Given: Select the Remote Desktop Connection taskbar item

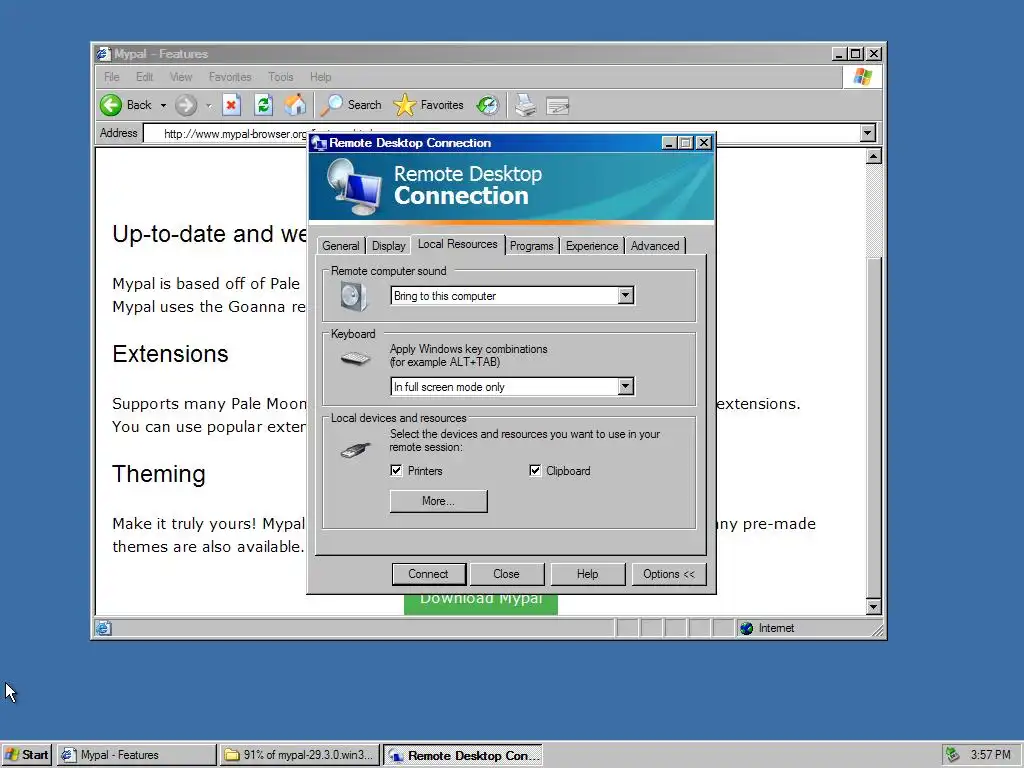Looking at the screenshot, I should pyautogui.click(x=463, y=755).
